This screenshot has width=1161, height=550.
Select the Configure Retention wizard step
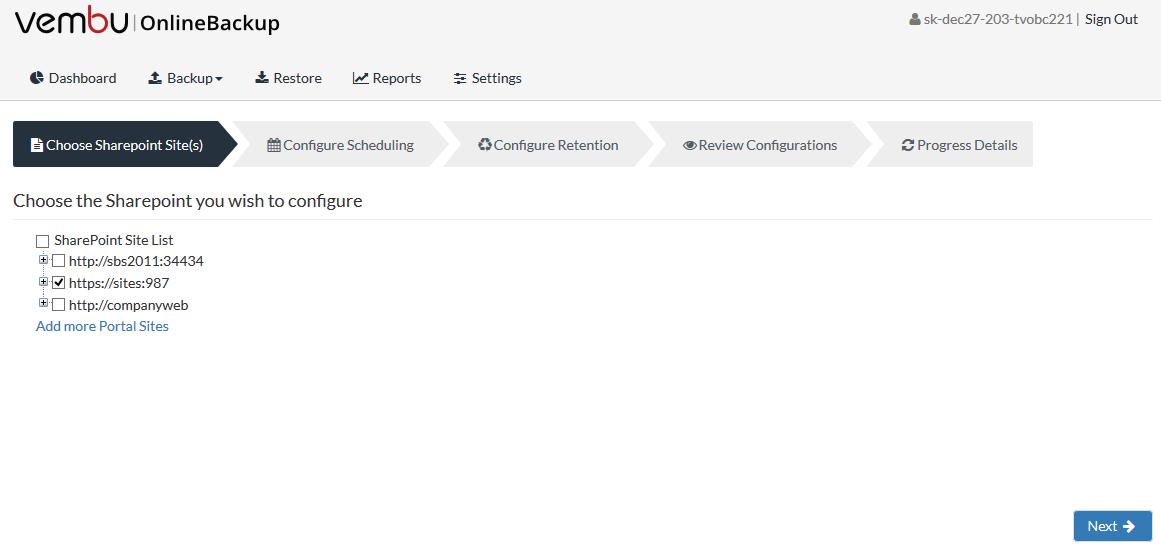(x=549, y=144)
